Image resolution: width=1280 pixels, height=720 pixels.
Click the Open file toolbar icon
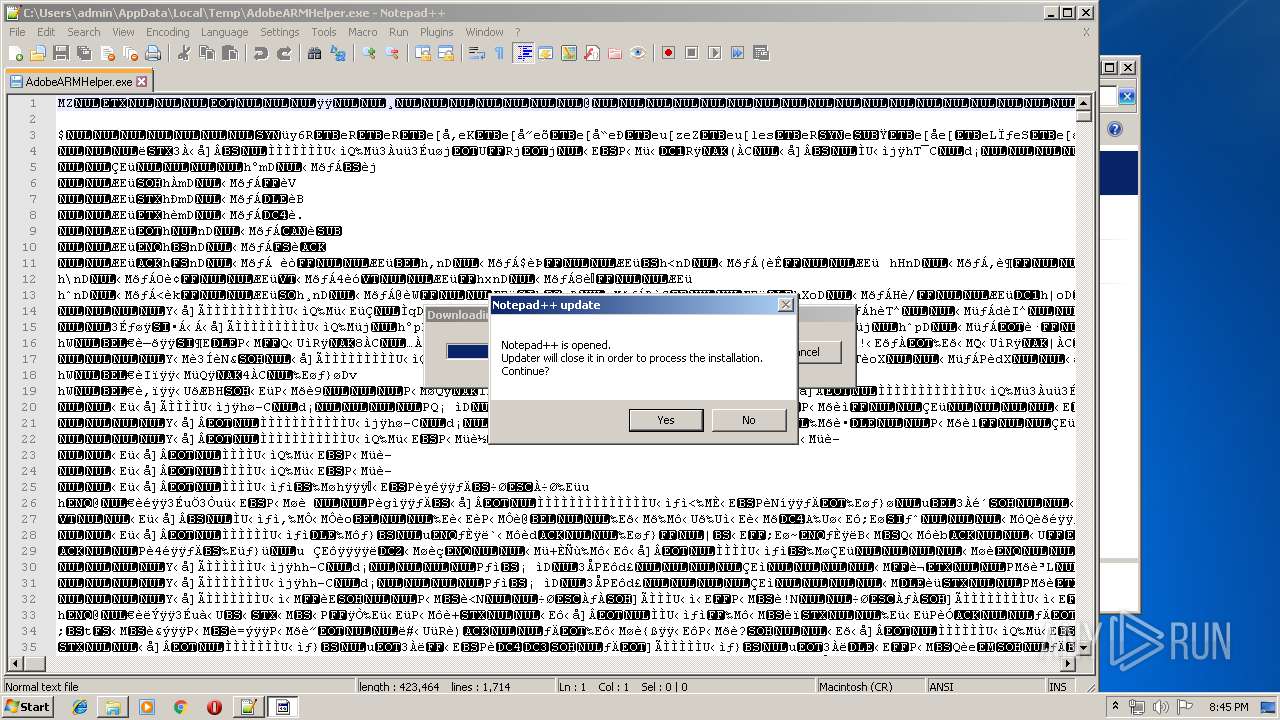tap(38, 53)
